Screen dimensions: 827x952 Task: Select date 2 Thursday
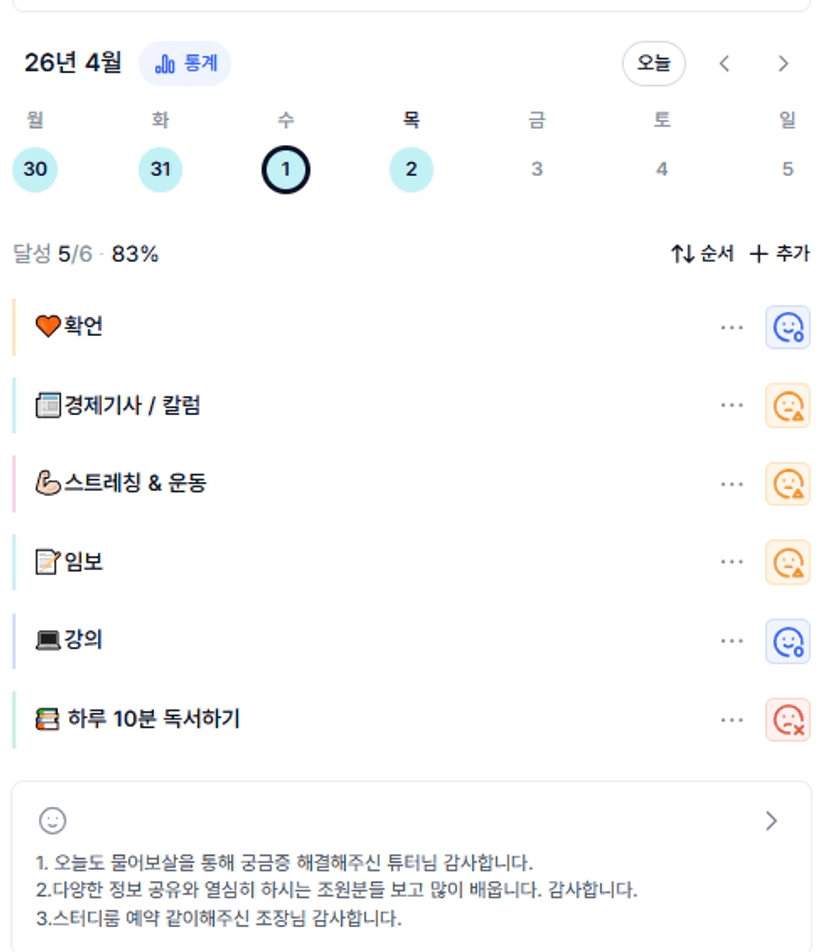(x=411, y=169)
